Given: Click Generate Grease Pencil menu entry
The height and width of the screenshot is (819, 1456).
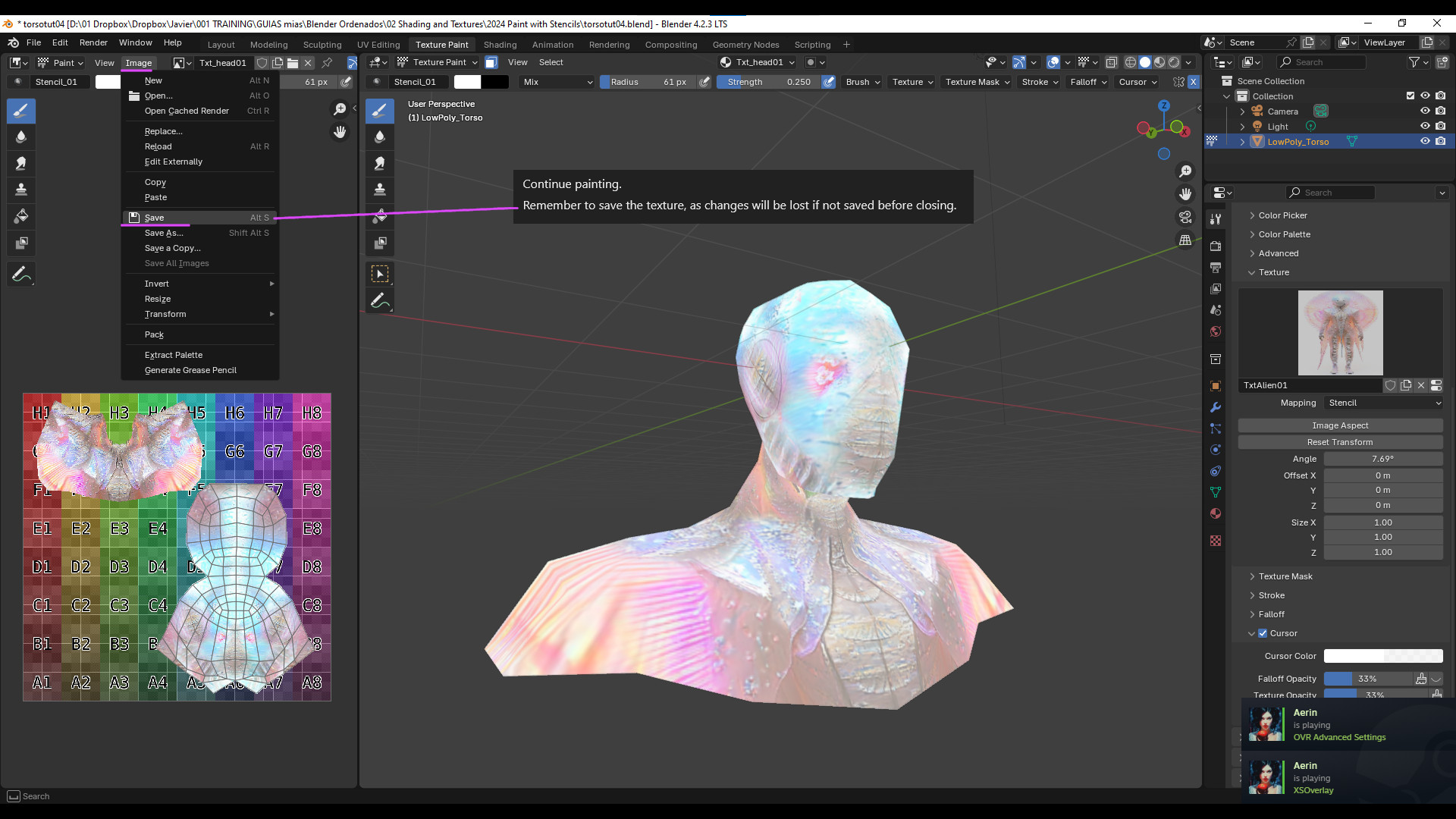Looking at the screenshot, I should coord(200,370).
